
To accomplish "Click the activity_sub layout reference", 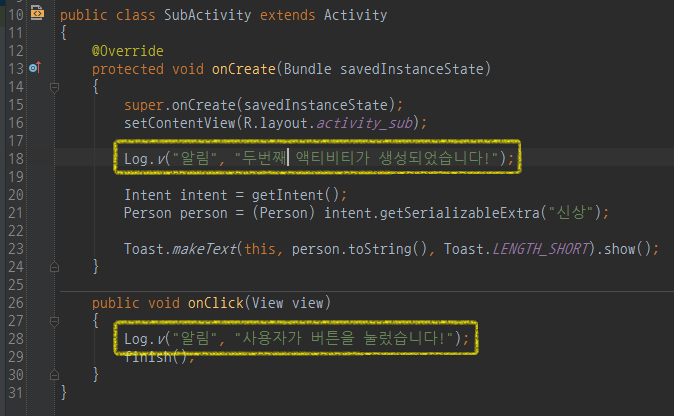I will 365,123.
